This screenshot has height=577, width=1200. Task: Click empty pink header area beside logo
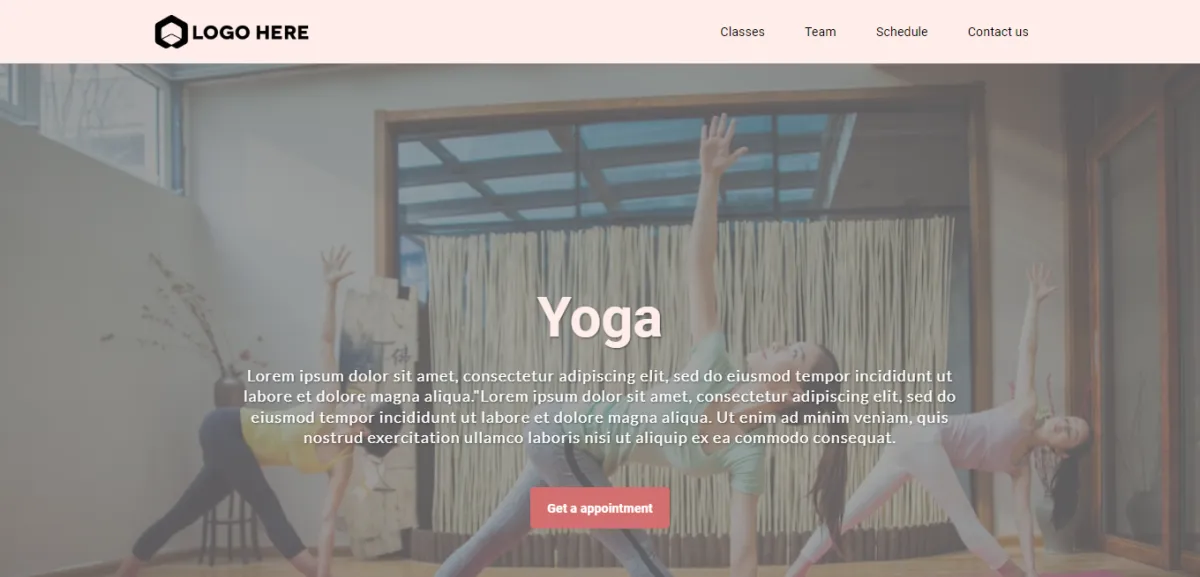point(510,32)
